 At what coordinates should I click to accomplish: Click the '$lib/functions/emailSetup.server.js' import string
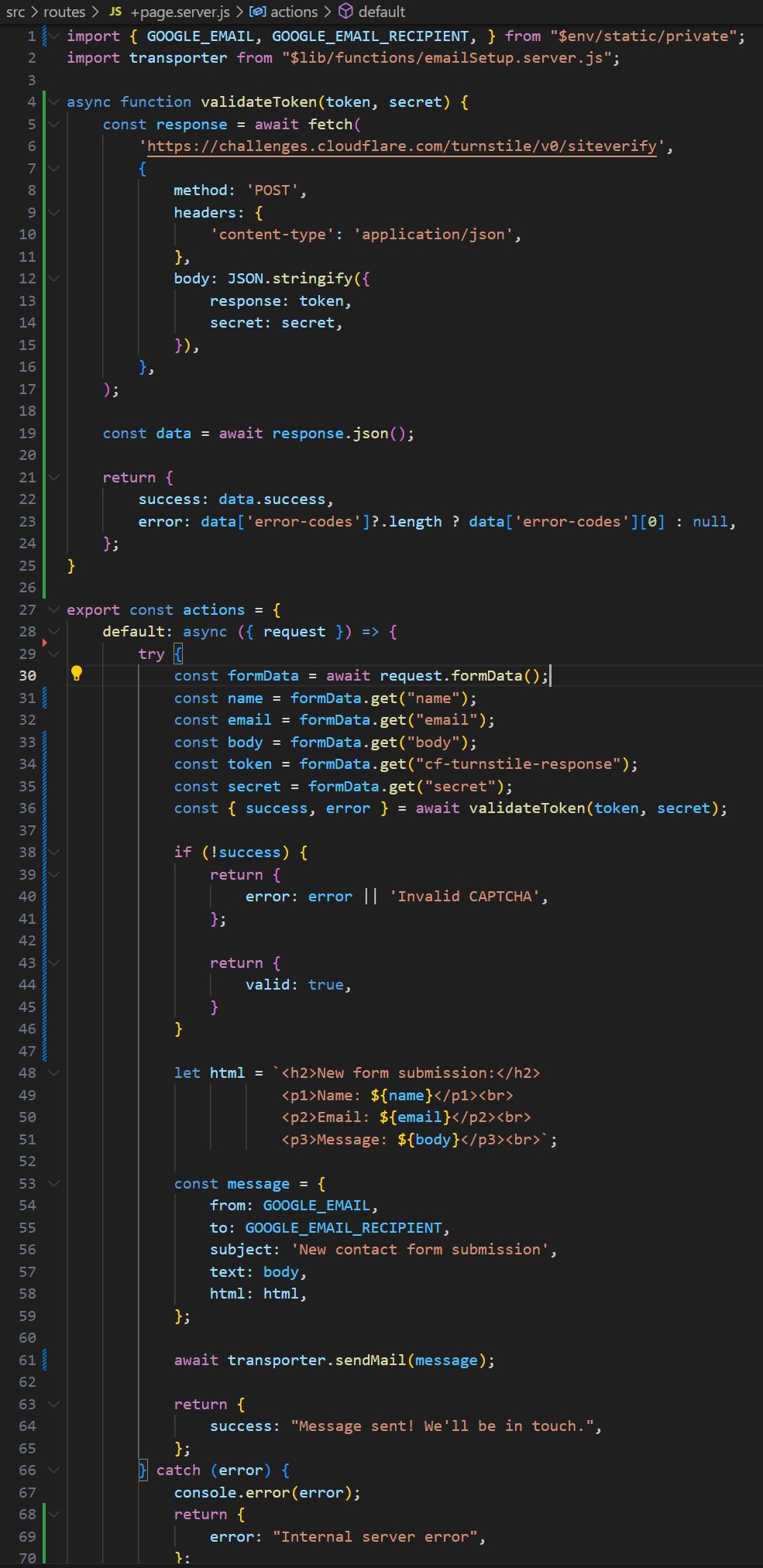coord(447,57)
